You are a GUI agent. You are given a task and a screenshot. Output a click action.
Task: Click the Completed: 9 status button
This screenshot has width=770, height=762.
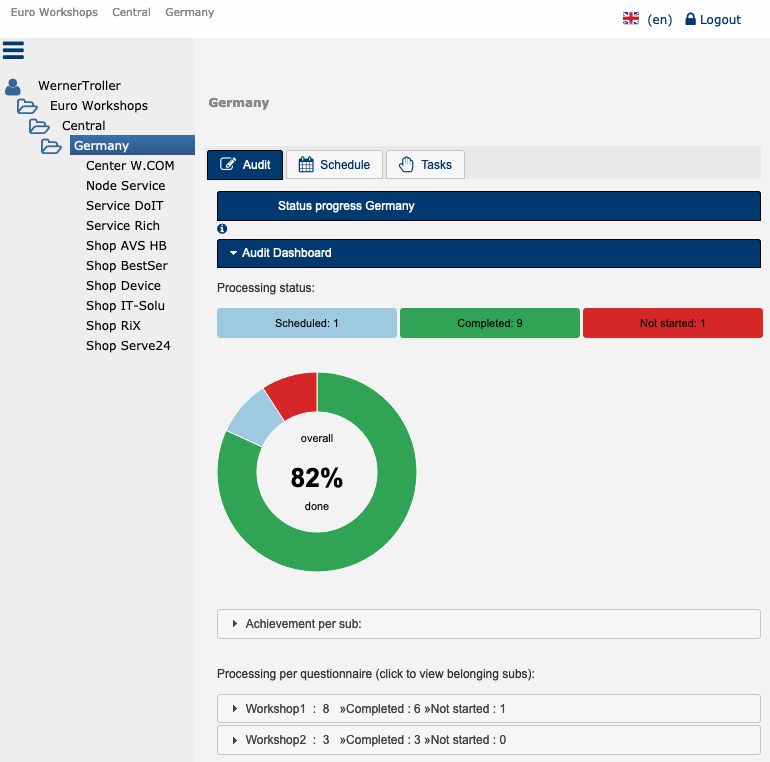(489, 323)
